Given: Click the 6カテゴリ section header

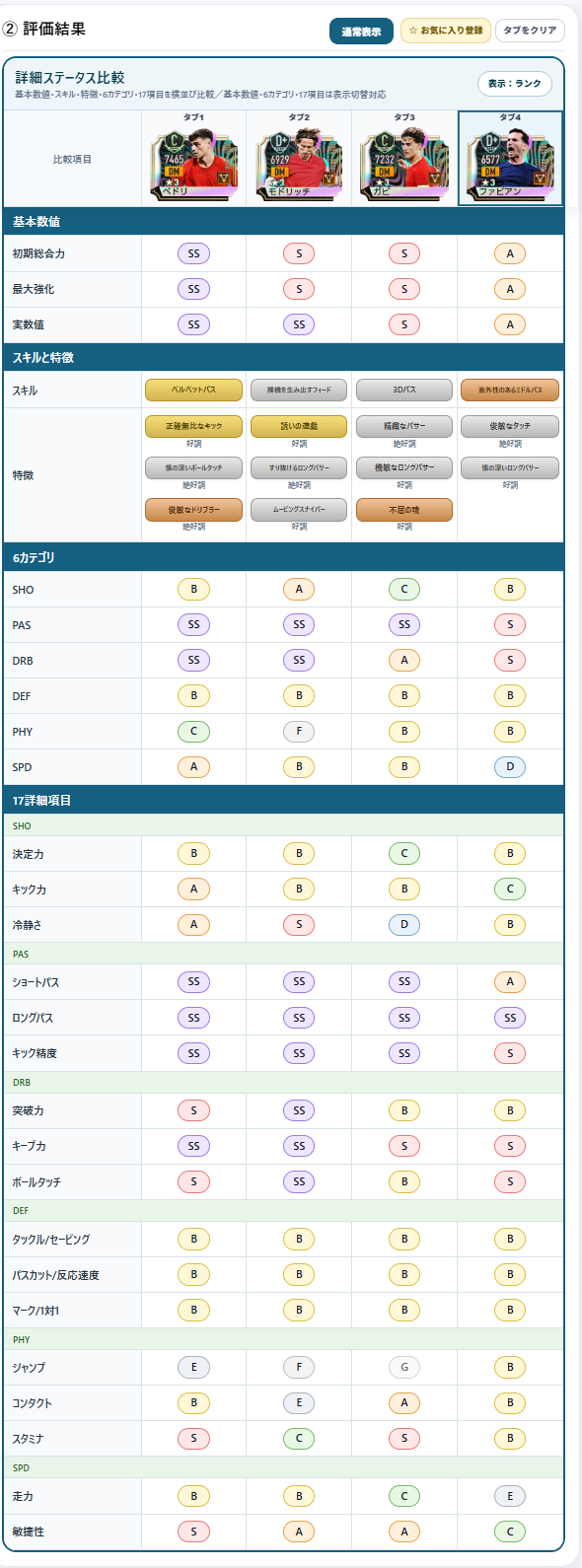Looking at the screenshot, I should tap(283, 558).
